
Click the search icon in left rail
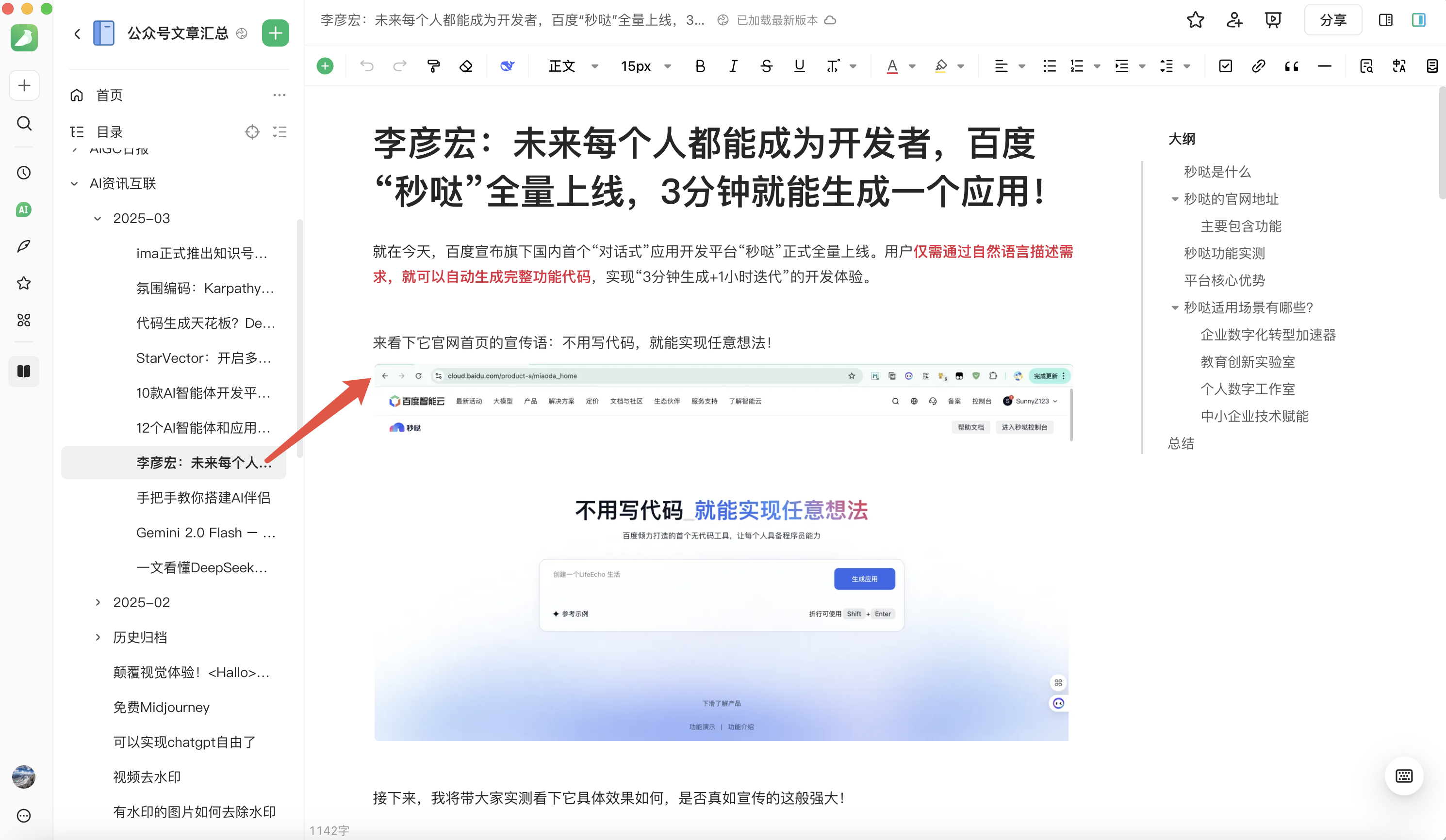pos(23,123)
